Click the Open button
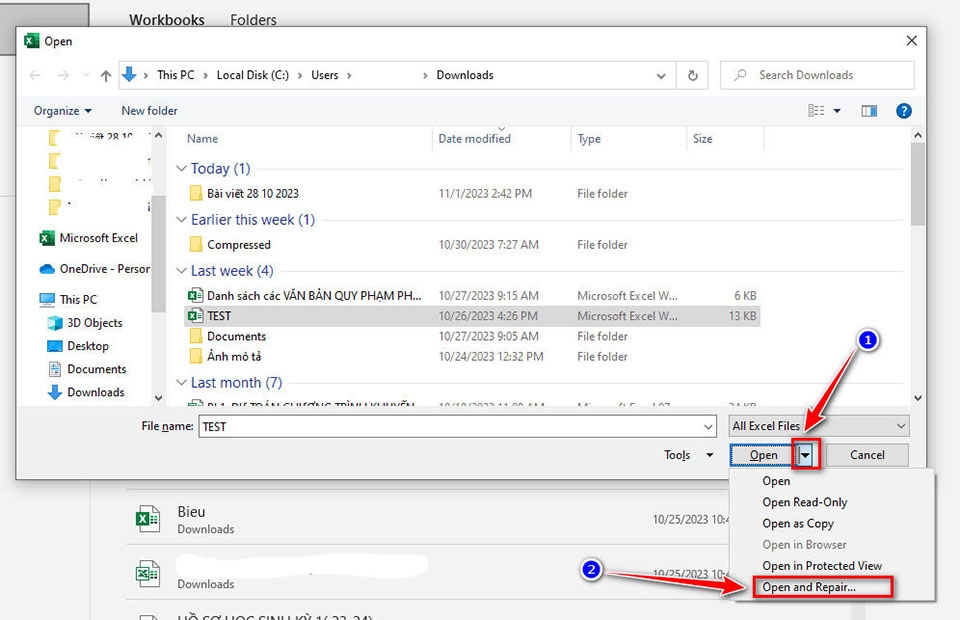Viewport: 960px width, 620px height. point(763,455)
